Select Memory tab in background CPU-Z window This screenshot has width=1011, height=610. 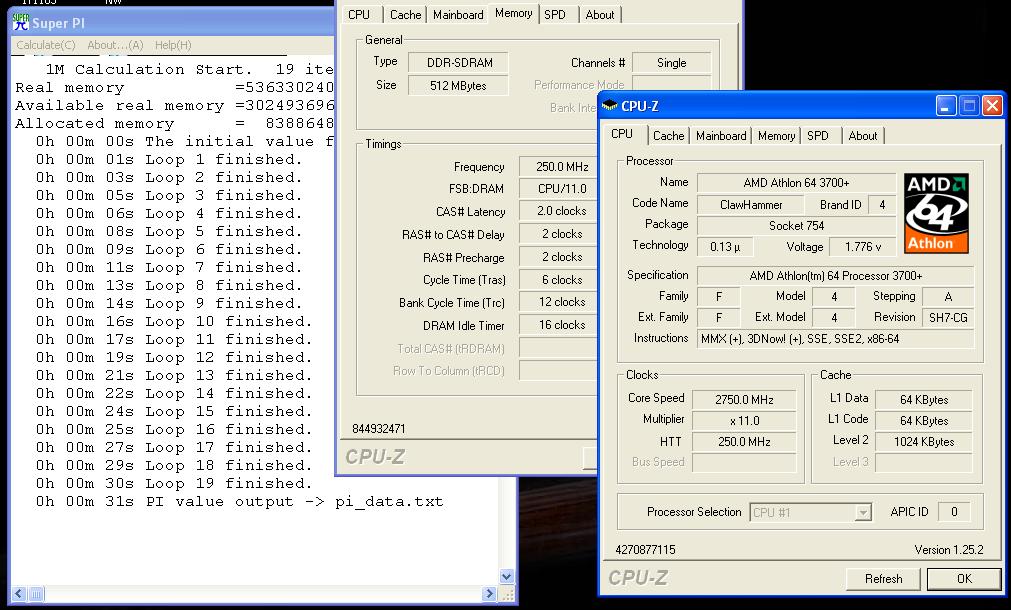513,13
